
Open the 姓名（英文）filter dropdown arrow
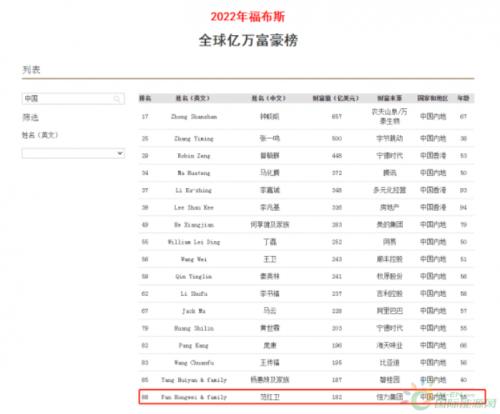(120, 153)
